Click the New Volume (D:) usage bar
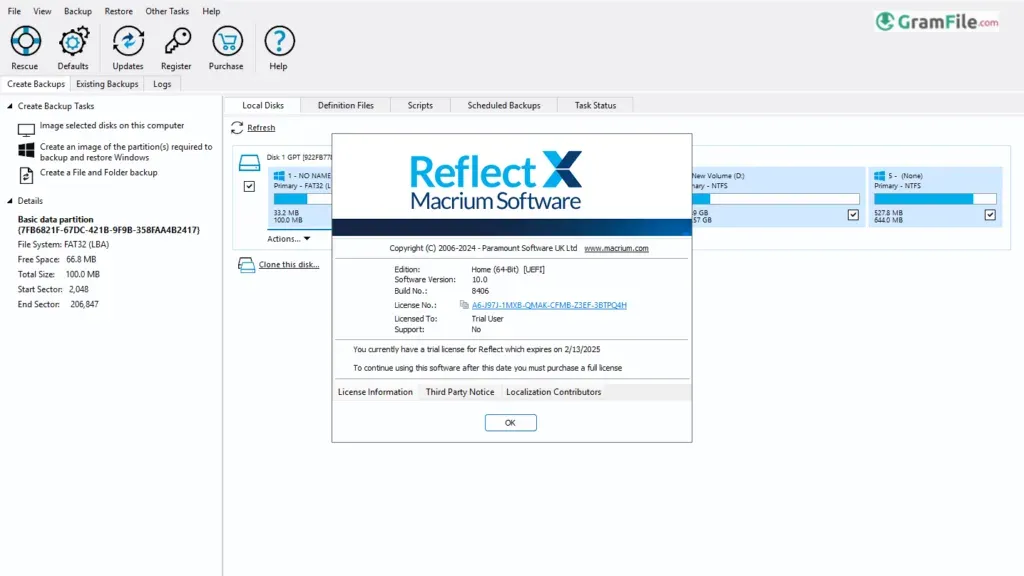Screen dimensions: 1024x576 (775, 199)
